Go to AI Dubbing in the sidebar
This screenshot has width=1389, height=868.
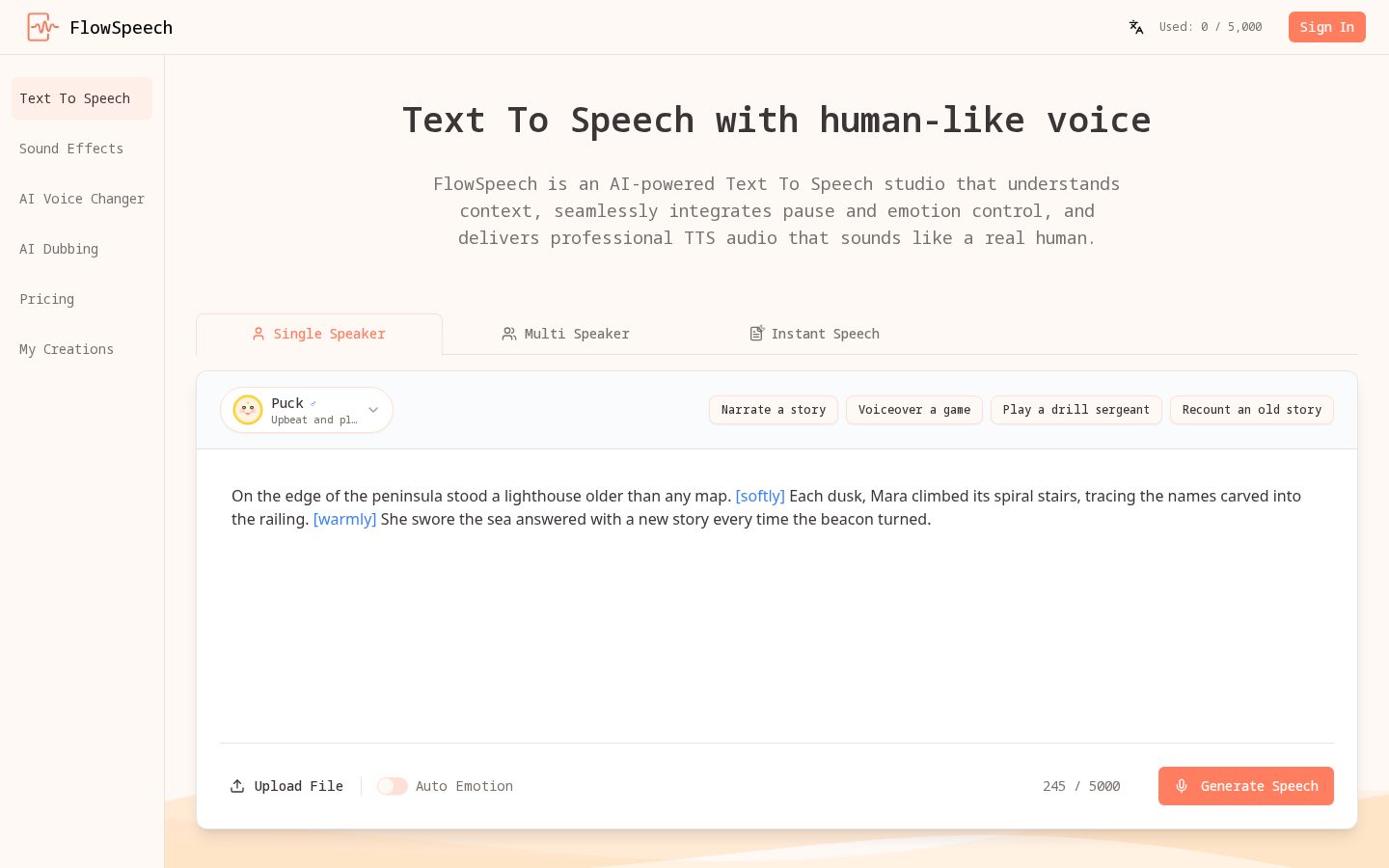pos(82,249)
